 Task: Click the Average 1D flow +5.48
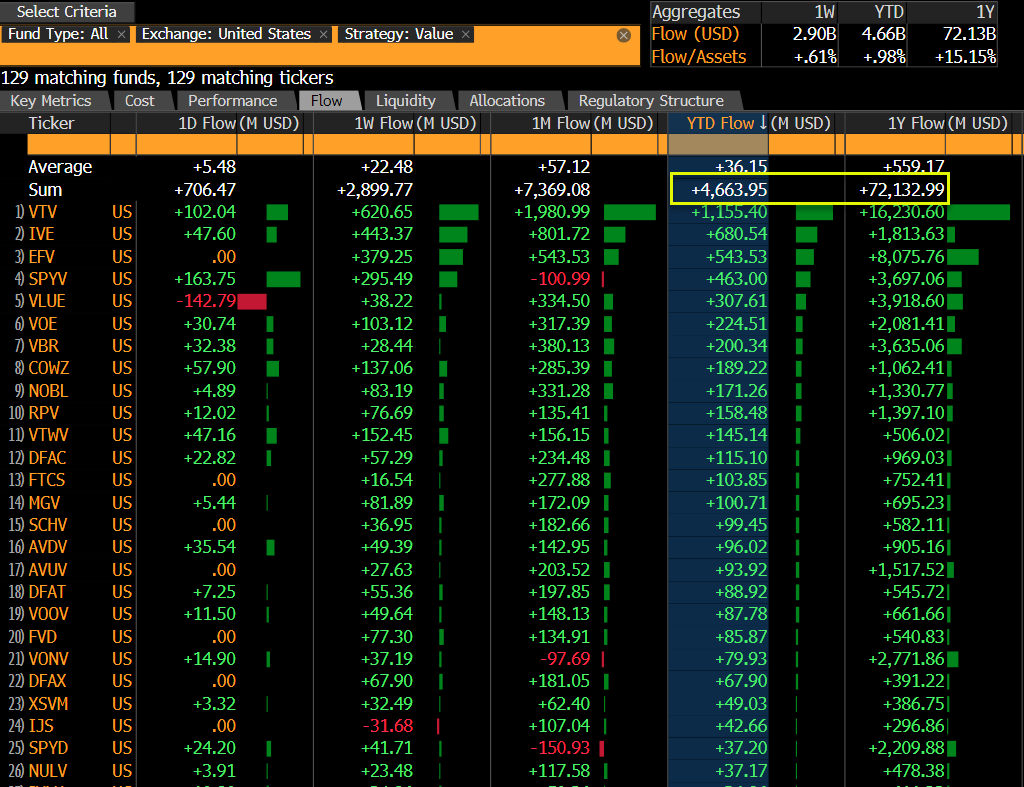tap(214, 167)
